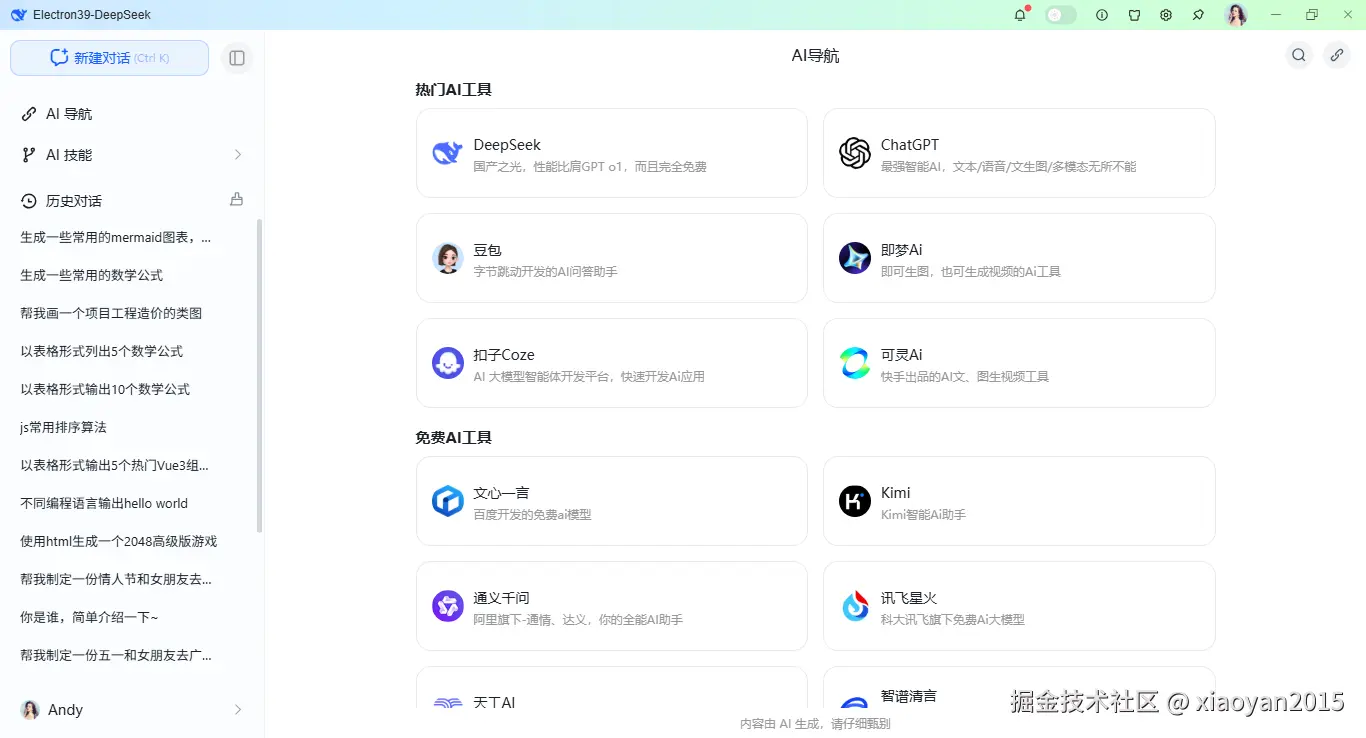Open the 豆包 AI assistant card
Screen dimensions: 1366x738
coord(611,258)
